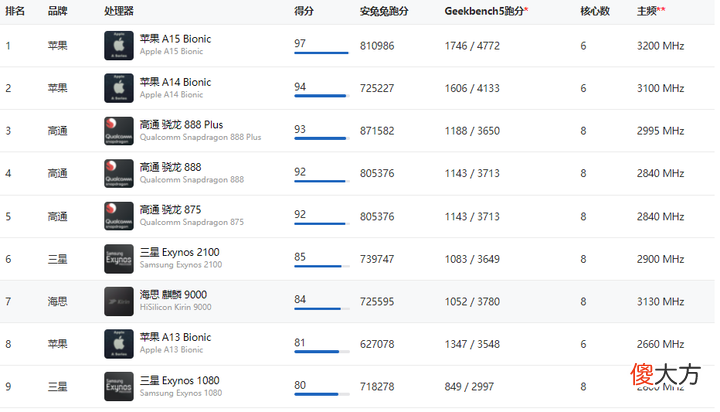Click the frequency value 2660 MHz
This screenshot has width=720, height=412.
[x=660, y=344]
